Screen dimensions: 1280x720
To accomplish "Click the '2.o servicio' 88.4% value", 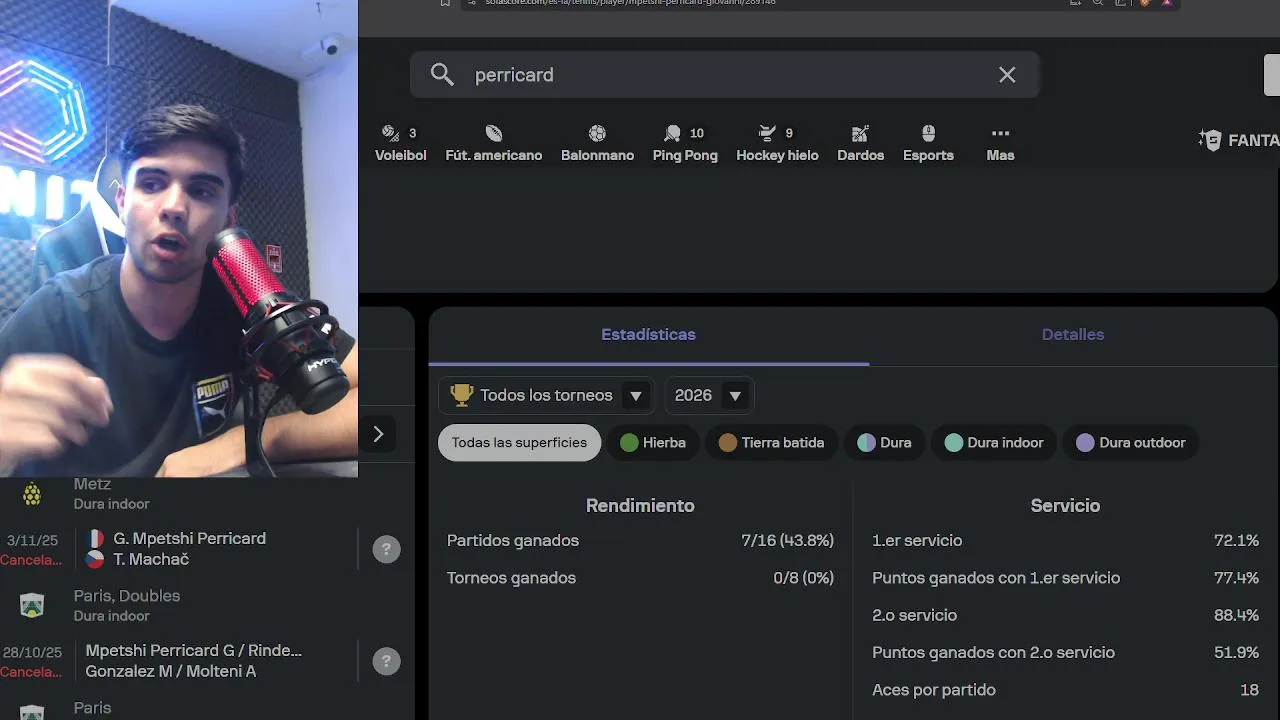I will pyautogui.click(x=1236, y=615).
